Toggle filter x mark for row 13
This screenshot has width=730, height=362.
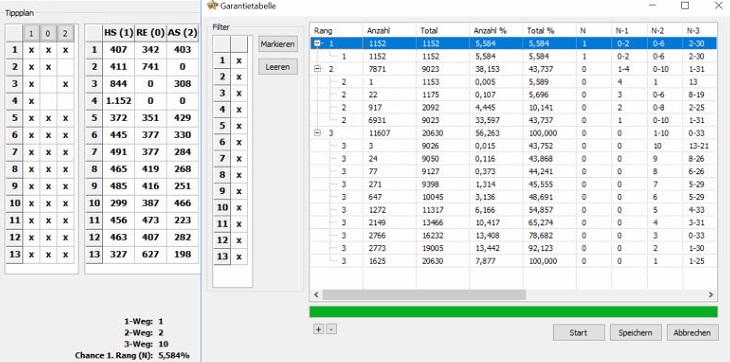point(239,256)
